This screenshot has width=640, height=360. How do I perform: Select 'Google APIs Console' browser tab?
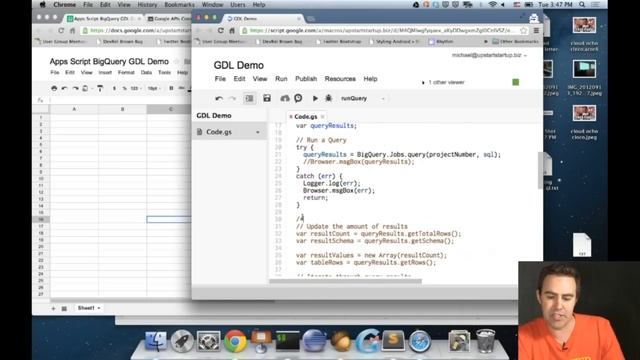tap(169, 19)
